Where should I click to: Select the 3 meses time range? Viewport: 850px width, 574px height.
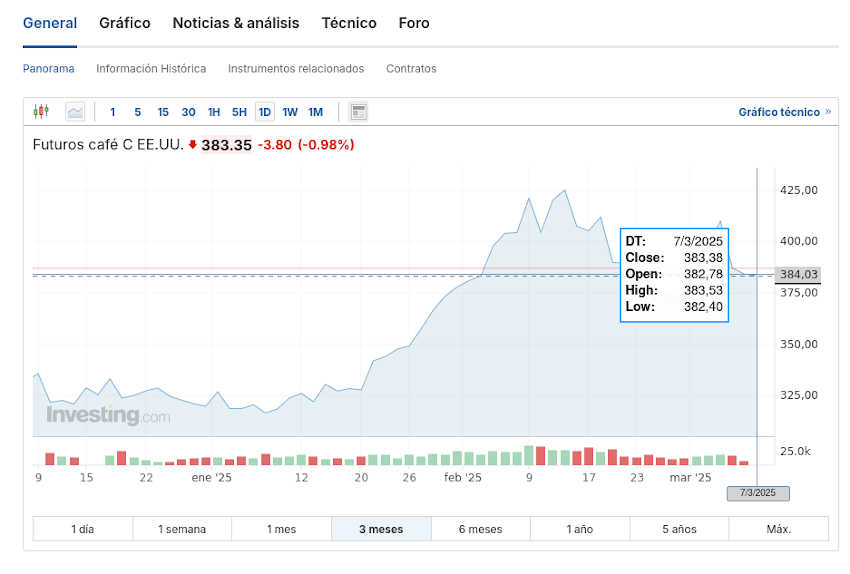pyautogui.click(x=381, y=529)
